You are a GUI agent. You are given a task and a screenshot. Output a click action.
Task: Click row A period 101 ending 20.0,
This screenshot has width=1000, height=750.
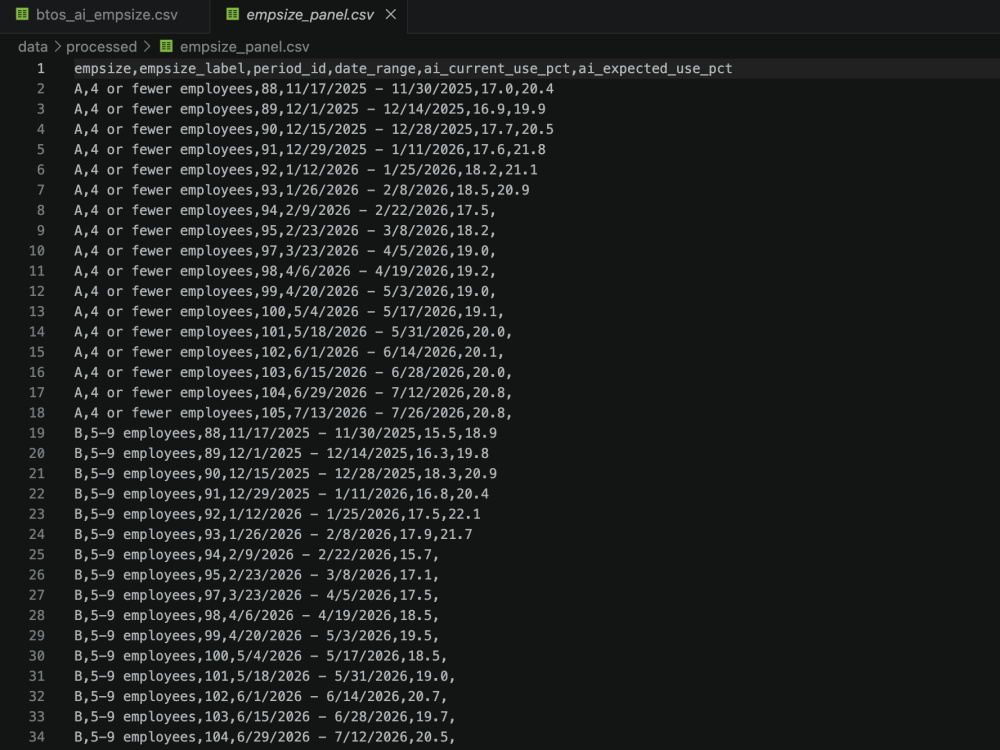point(293,332)
